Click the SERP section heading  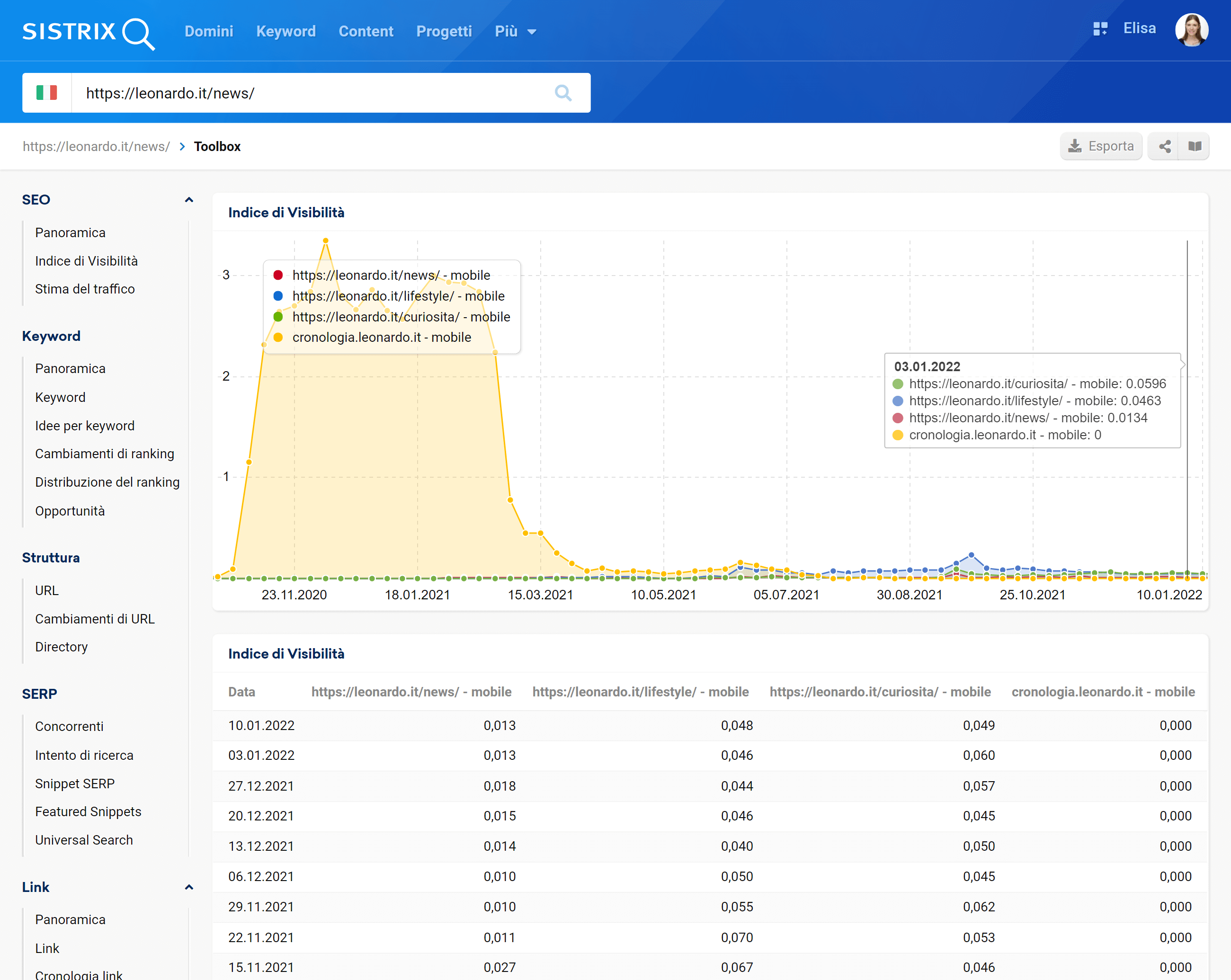pos(39,694)
